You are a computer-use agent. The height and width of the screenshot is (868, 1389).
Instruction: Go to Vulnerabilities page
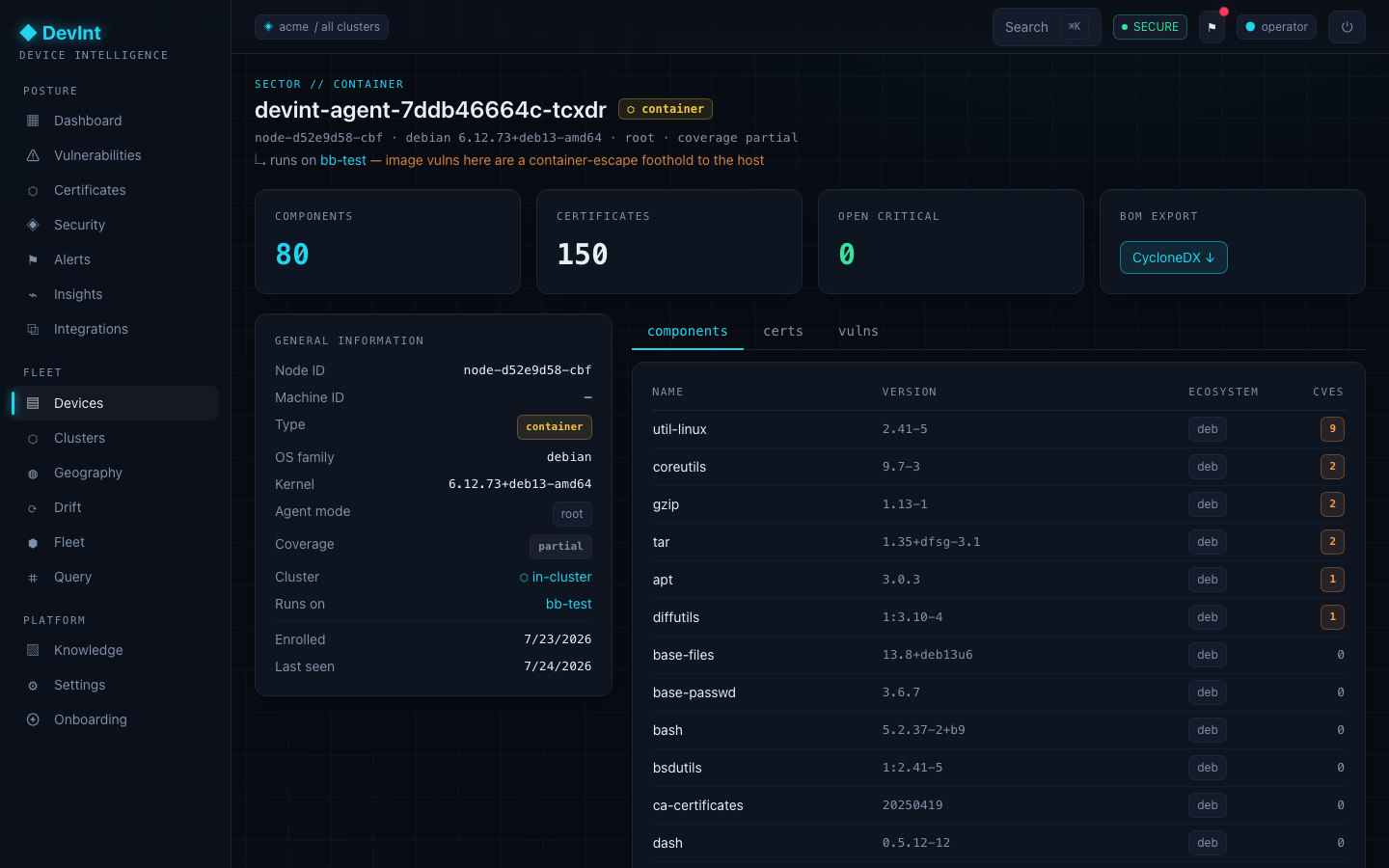pyautogui.click(x=115, y=155)
